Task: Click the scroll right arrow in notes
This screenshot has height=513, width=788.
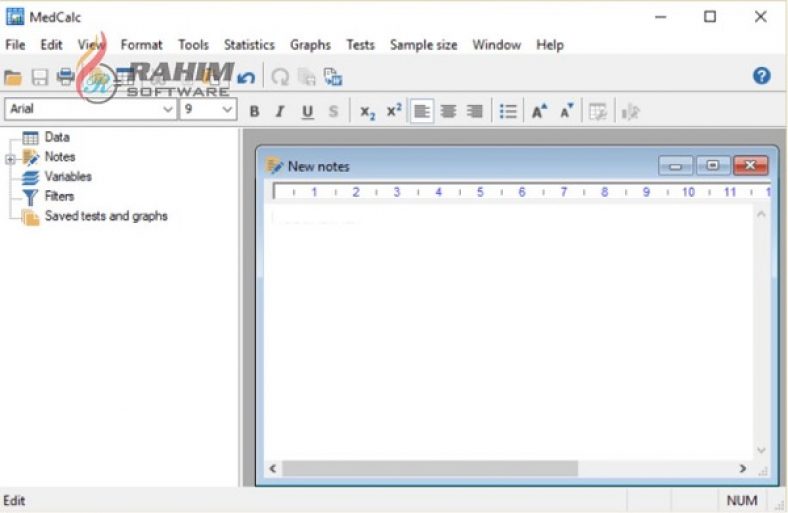Action: click(x=742, y=468)
